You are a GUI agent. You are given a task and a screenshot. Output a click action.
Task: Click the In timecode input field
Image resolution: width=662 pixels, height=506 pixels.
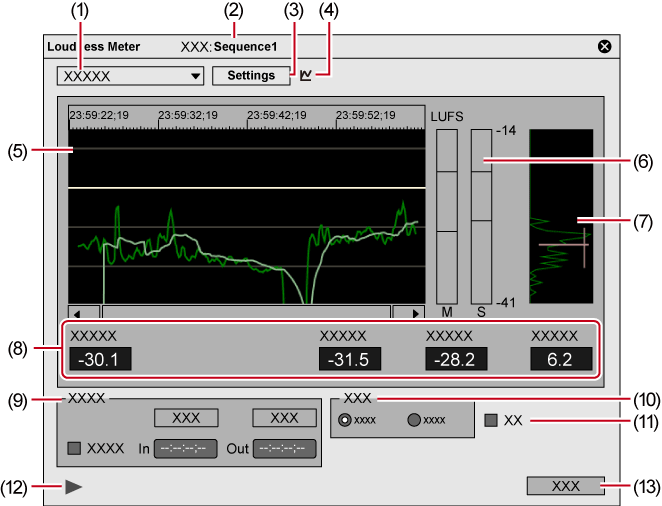click(186, 449)
